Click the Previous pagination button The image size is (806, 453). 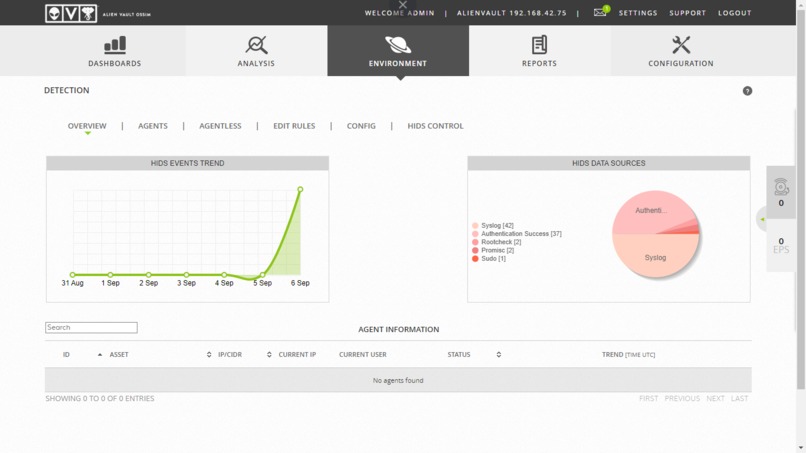[x=682, y=398]
